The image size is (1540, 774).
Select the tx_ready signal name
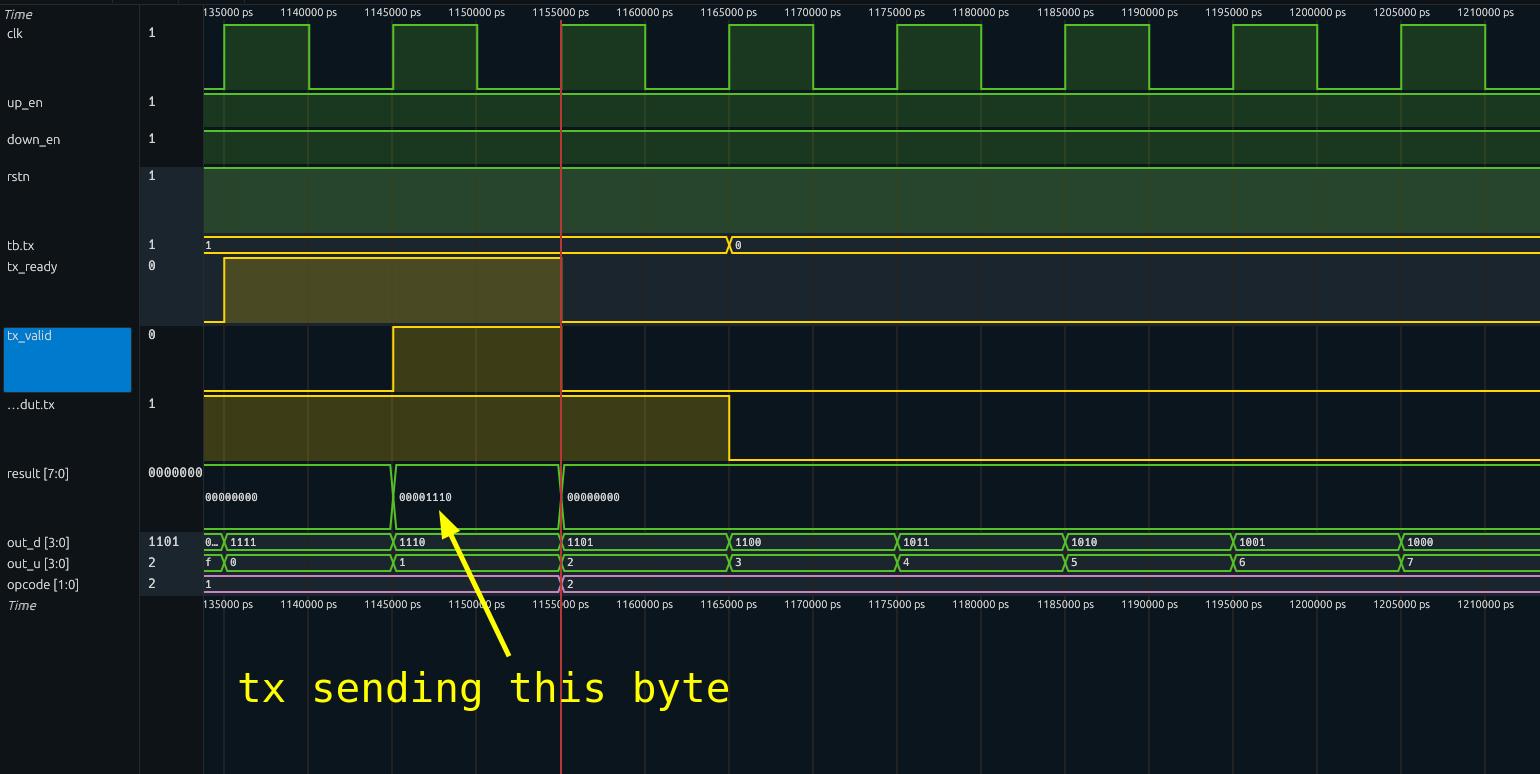click(x=30, y=267)
